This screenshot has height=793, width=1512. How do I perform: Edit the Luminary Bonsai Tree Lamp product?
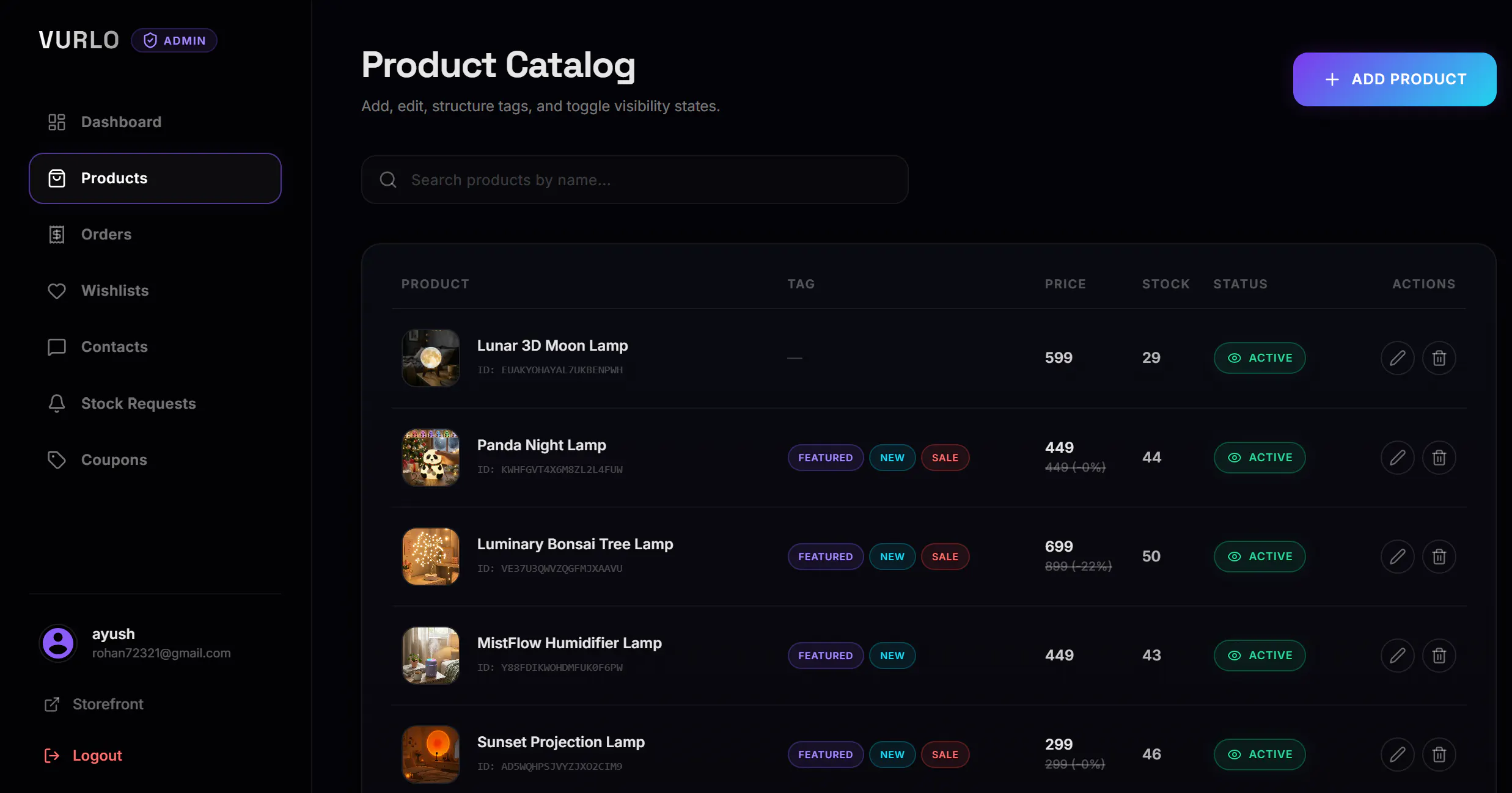[1397, 557]
